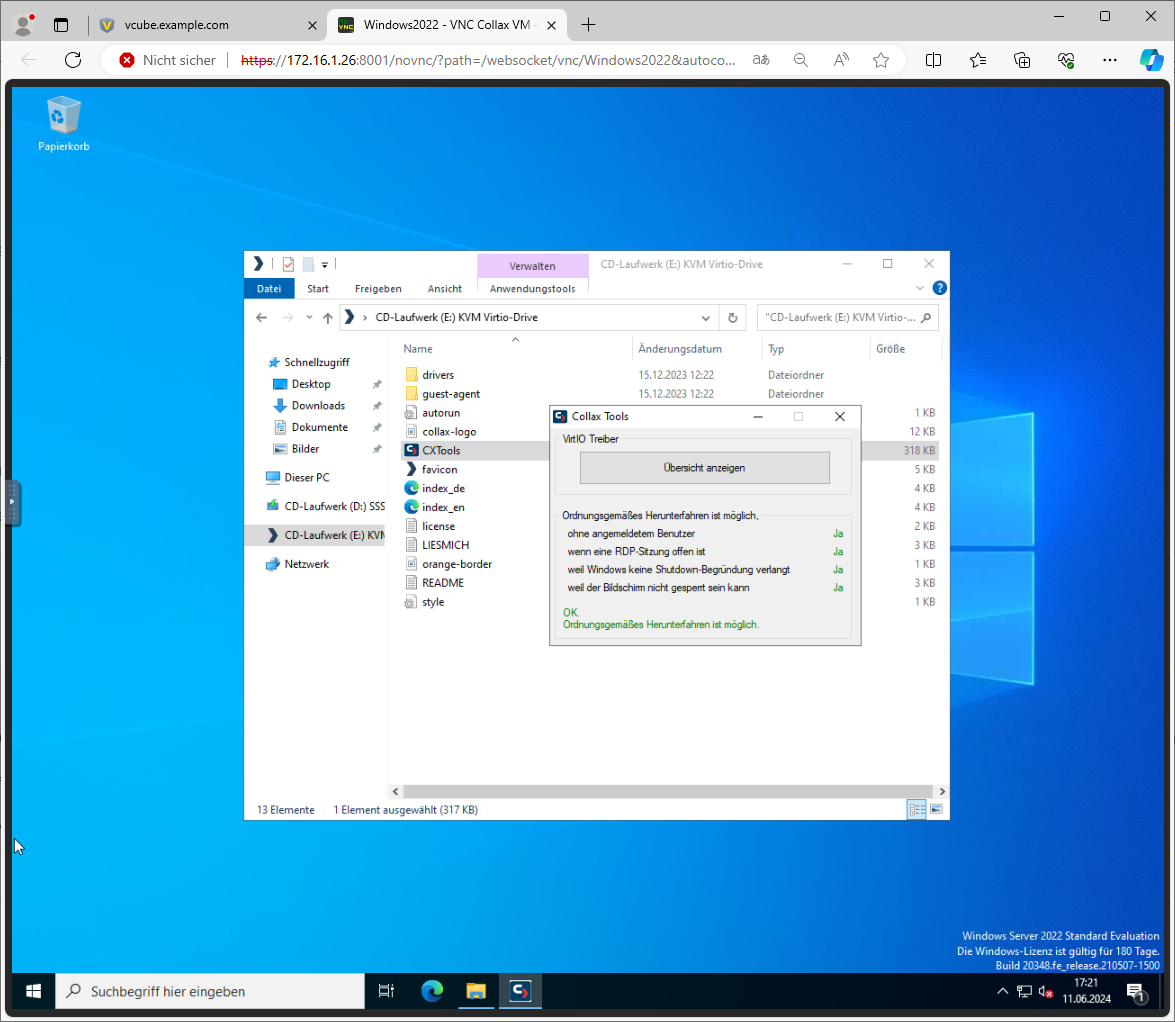Click the browser address bar URL

coord(488,60)
